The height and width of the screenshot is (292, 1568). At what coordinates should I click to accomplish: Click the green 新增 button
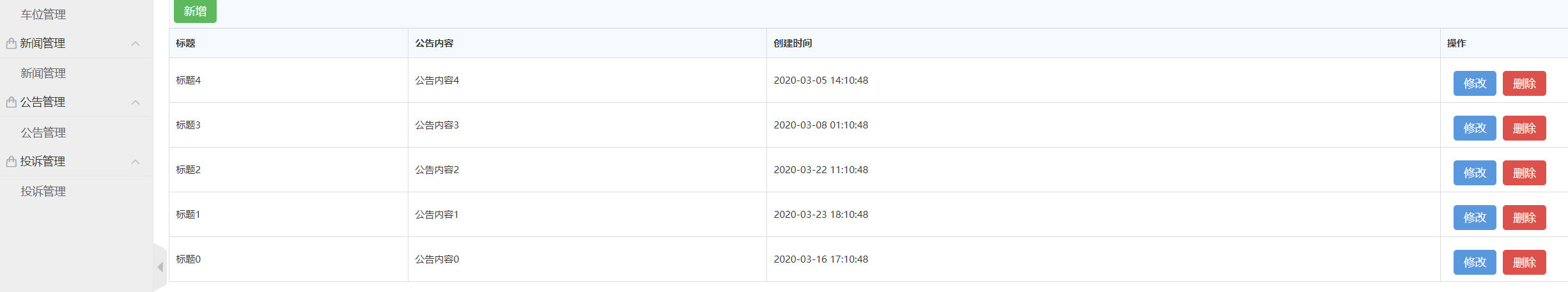coord(195,11)
